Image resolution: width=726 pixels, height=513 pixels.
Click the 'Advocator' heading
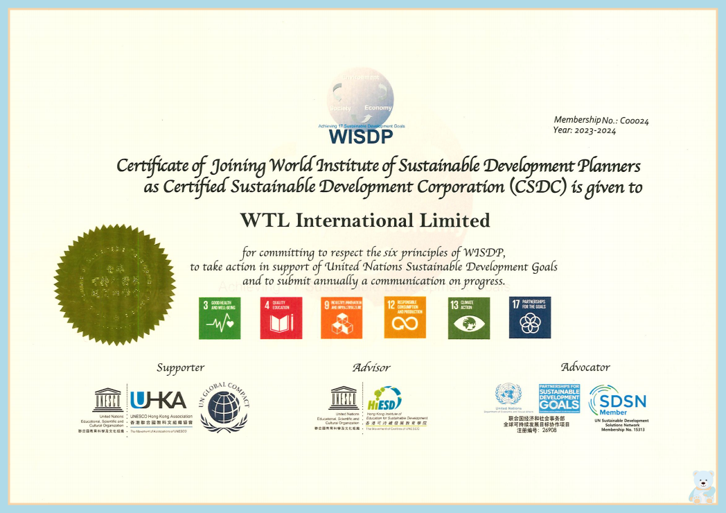click(585, 367)
